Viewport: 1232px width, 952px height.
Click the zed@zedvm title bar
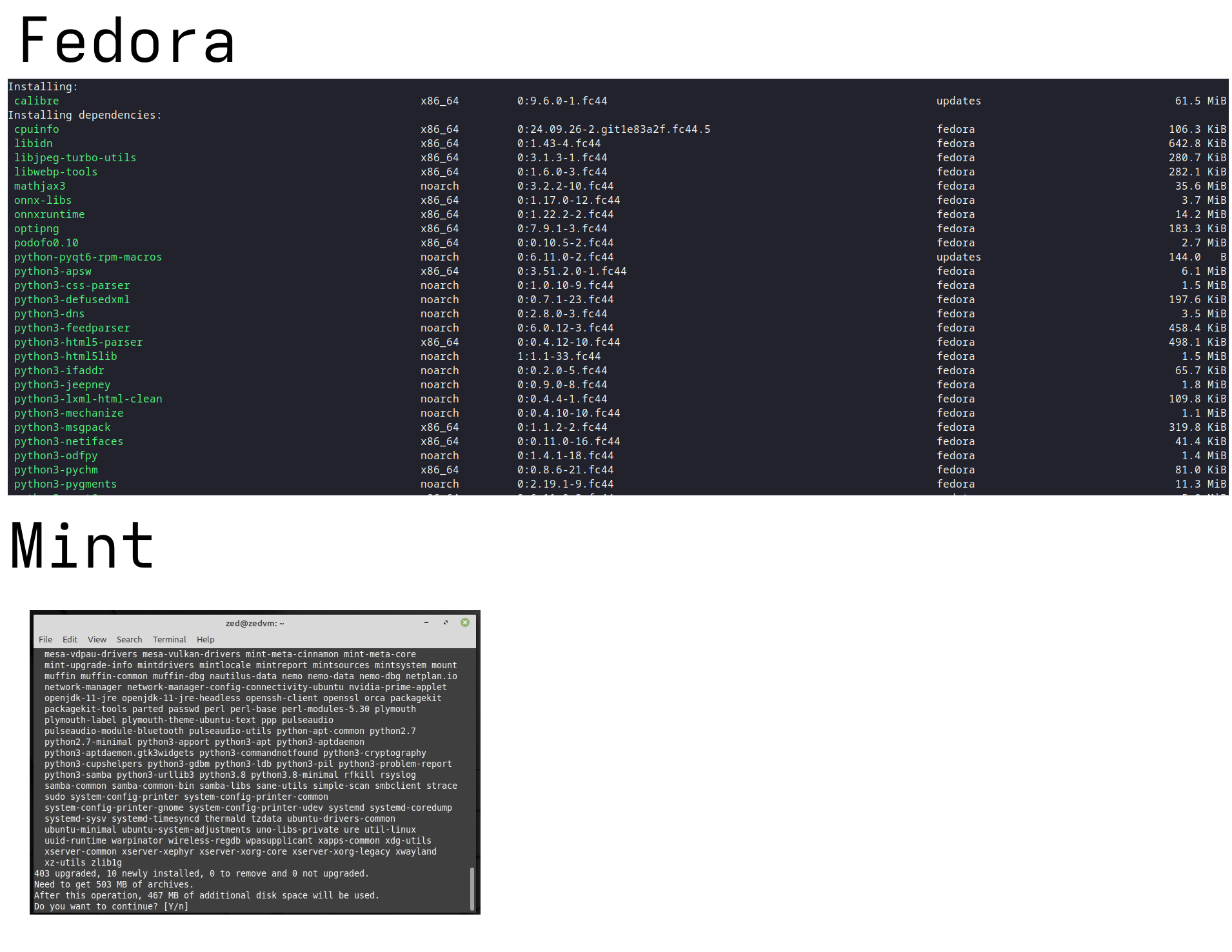(255, 623)
